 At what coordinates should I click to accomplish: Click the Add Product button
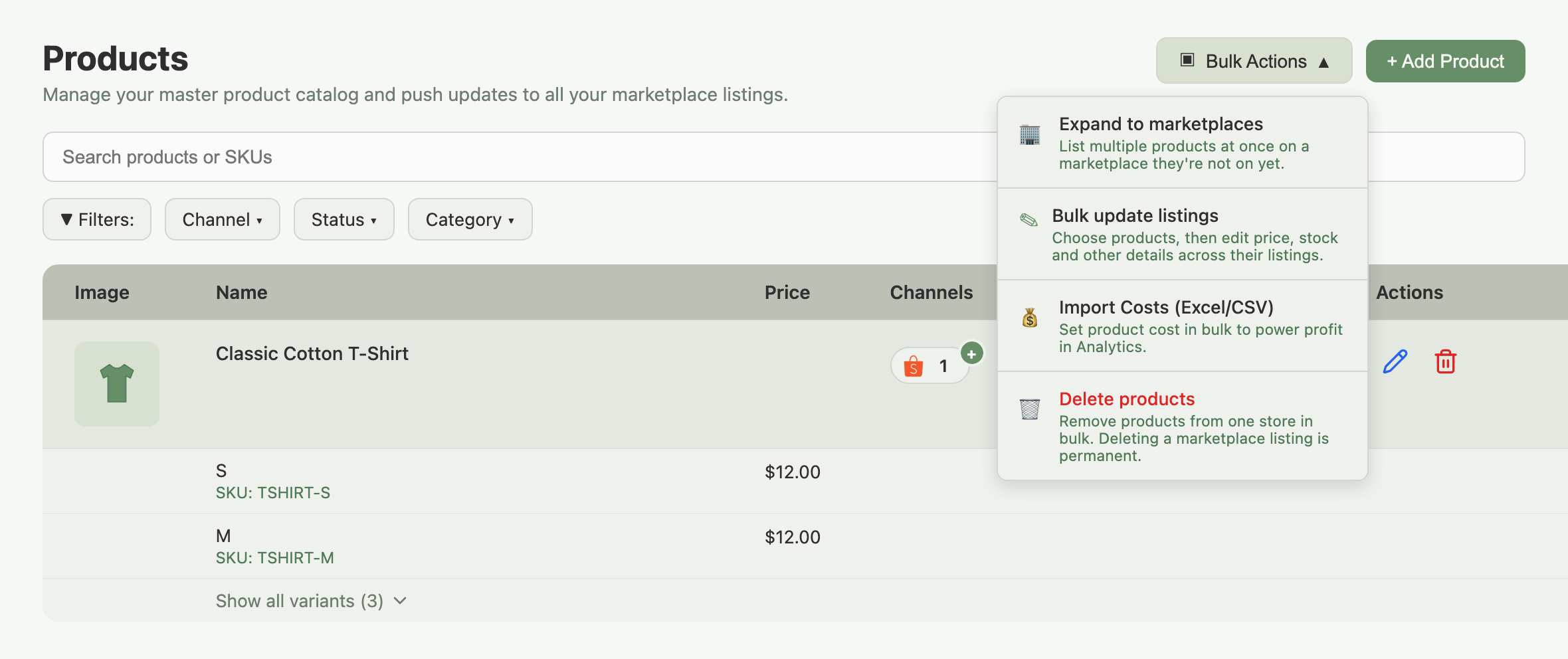click(x=1446, y=61)
